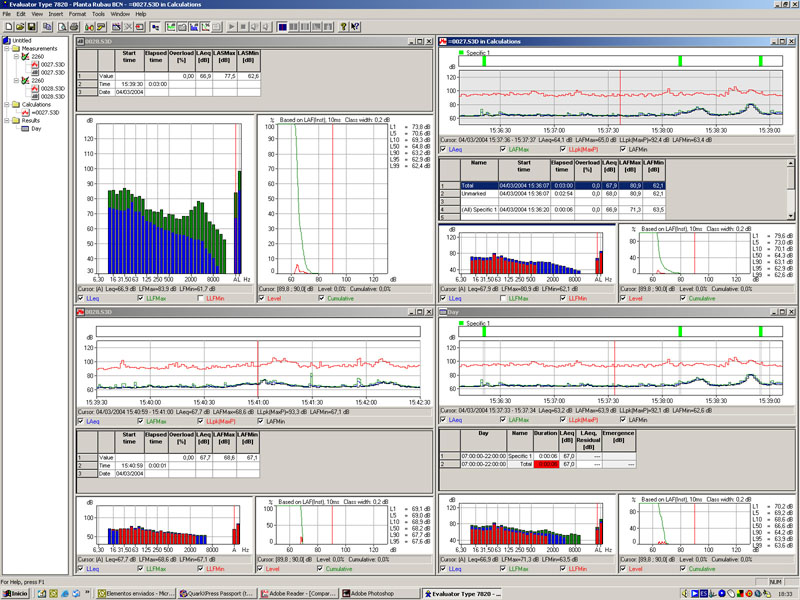Collapse the first 2260 node in tree
The height and width of the screenshot is (600, 800).
[16, 57]
